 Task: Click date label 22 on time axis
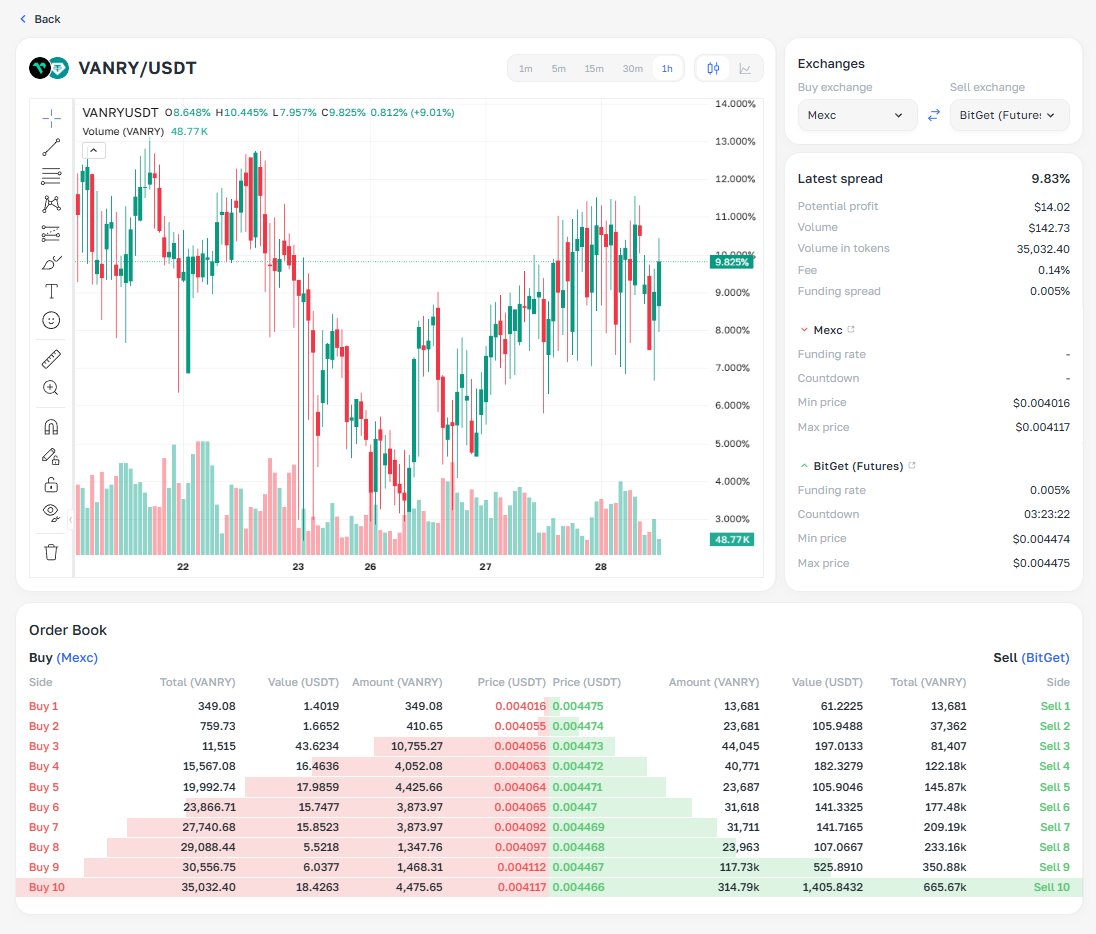pyautogui.click(x=183, y=566)
